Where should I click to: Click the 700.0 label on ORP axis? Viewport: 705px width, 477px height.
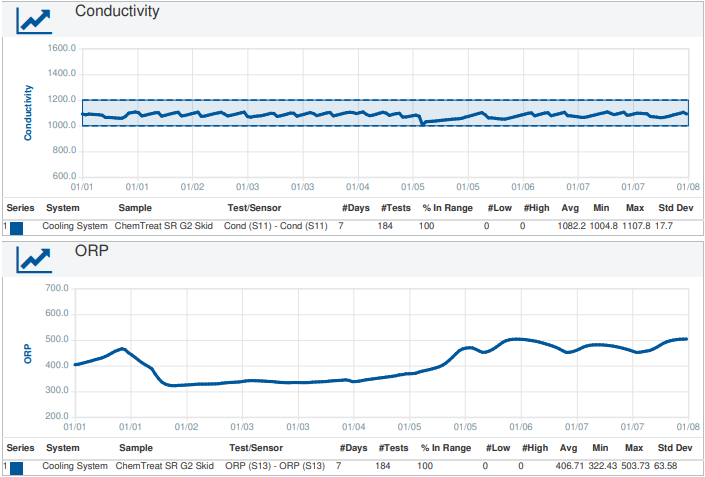click(x=62, y=288)
